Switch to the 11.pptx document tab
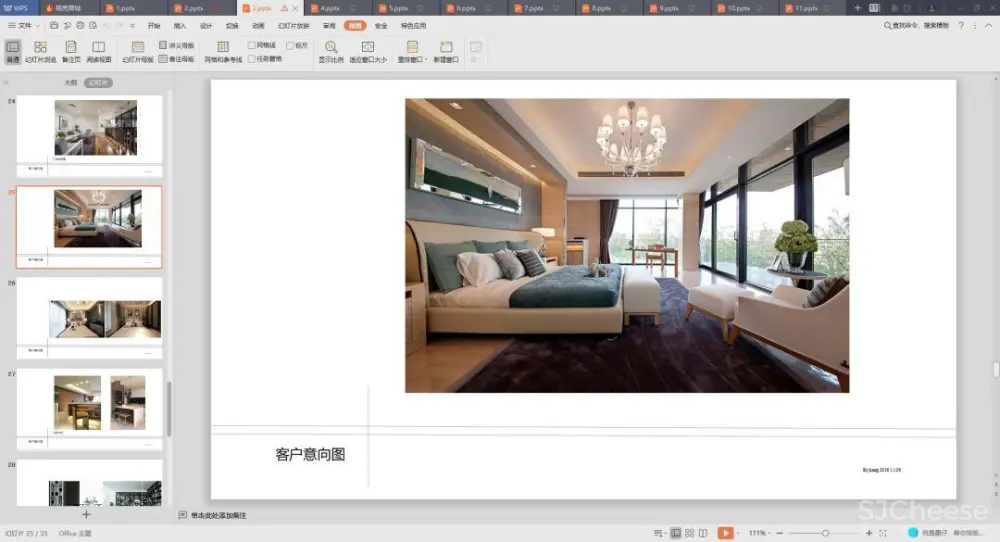 pyautogui.click(x=814, y=8)
